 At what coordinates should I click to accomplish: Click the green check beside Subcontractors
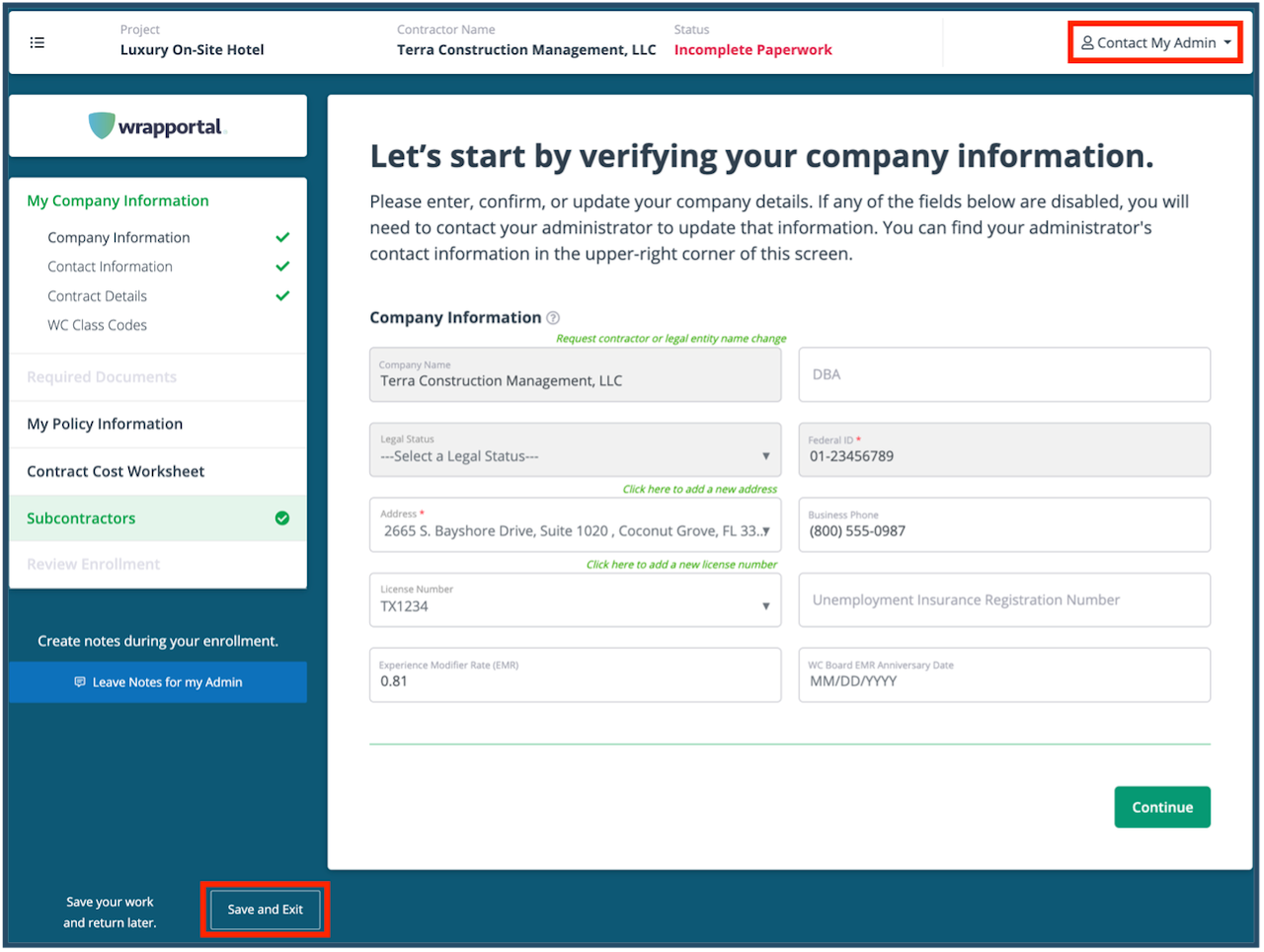(x=282, y=518)
